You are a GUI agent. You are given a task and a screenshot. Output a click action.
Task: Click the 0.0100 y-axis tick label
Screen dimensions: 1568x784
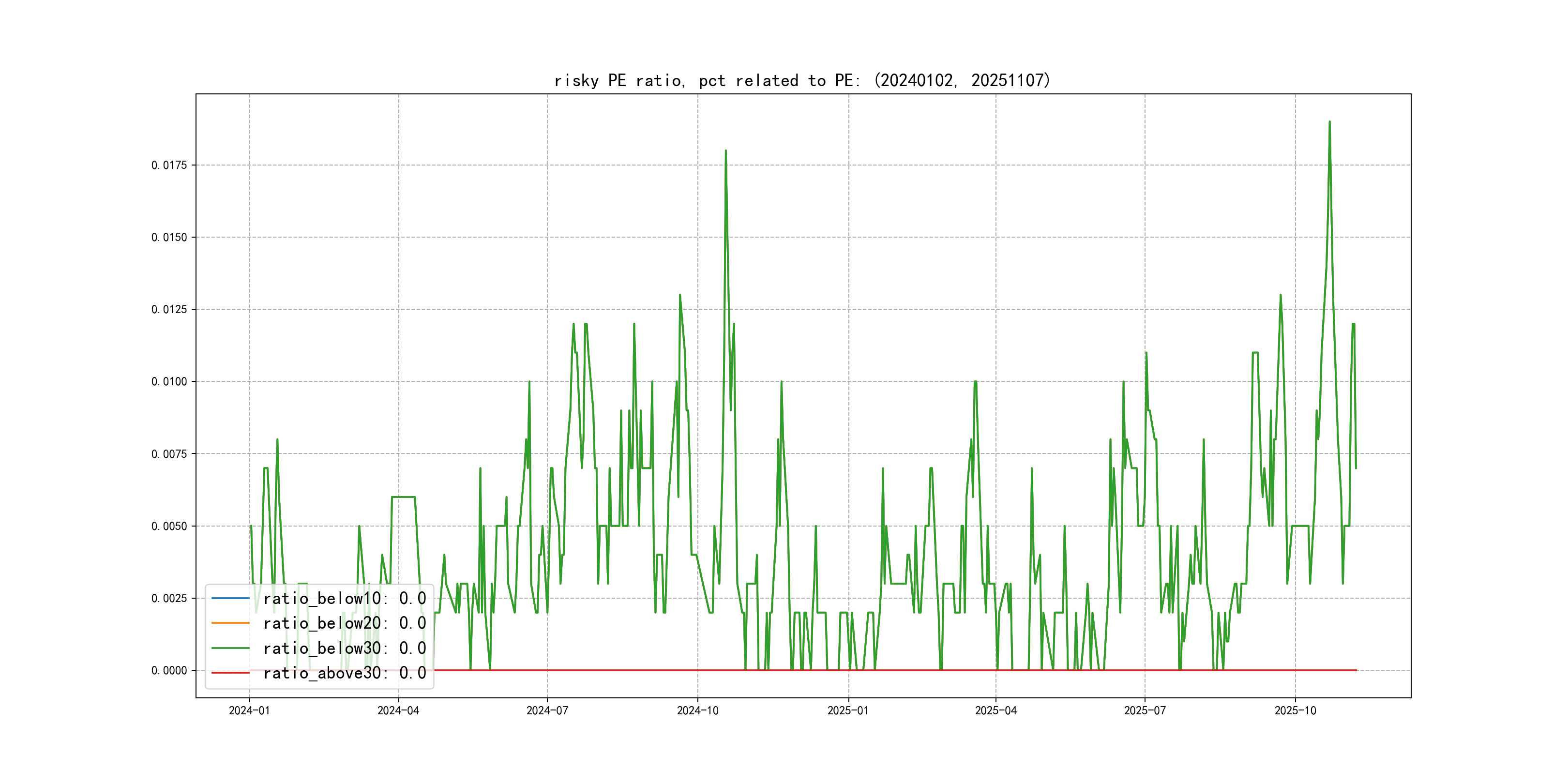point(169,382)
